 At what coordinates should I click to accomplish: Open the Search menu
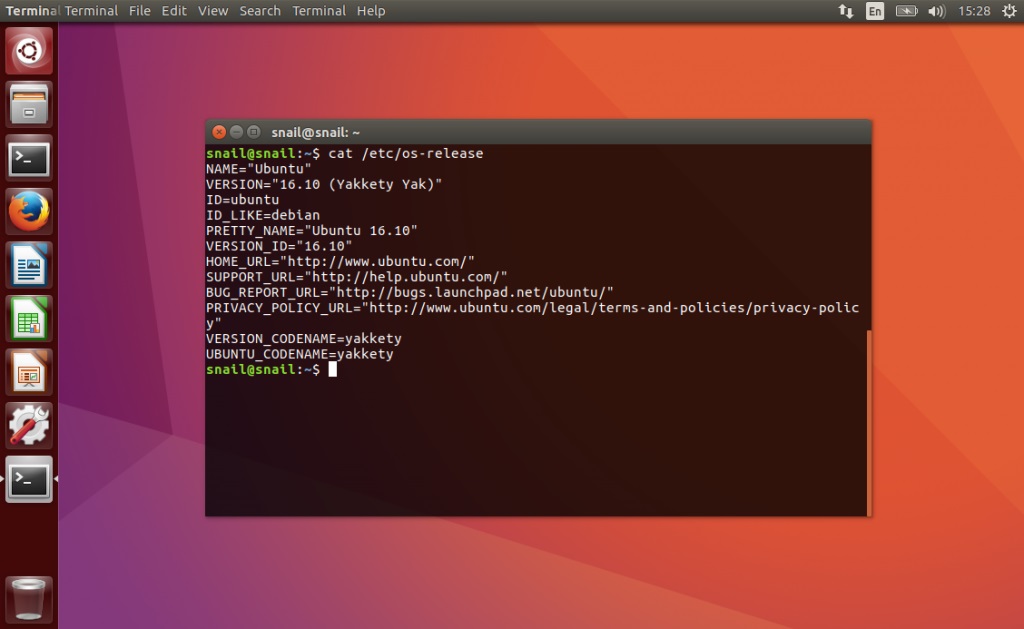260,11
